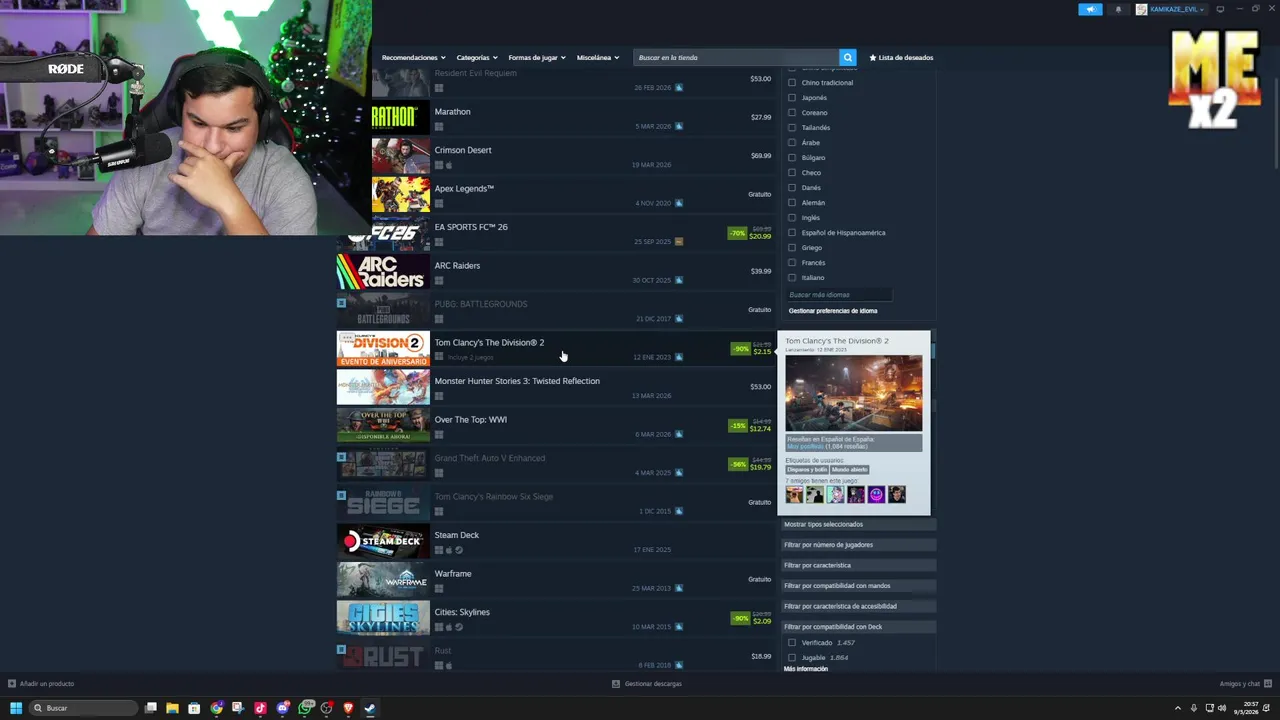
Task: Click the ignored marker on PUBG: BATTLEGROUNDS thumbnail
Action: coord(341,302)
